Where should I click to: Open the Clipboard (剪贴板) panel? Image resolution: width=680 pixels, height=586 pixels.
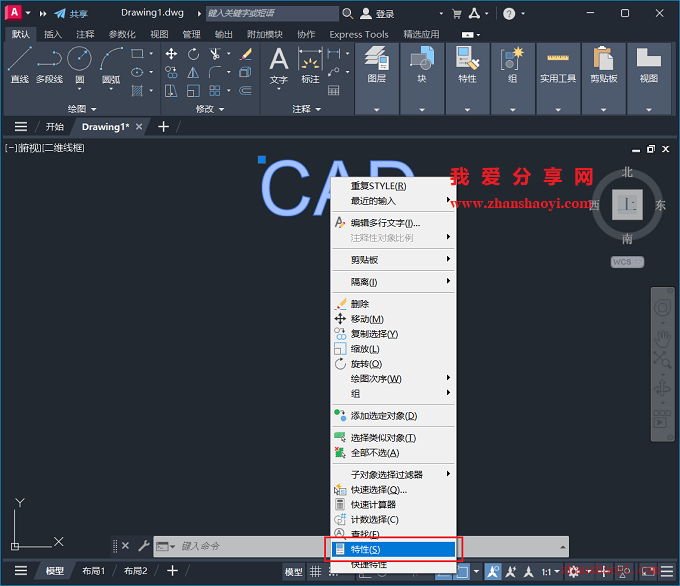603,78
